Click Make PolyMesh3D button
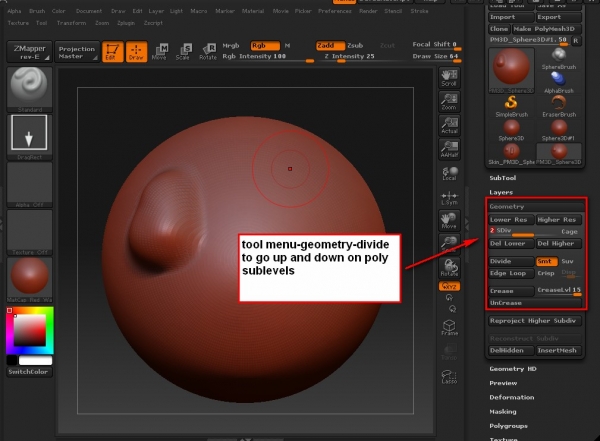The height and width of the screenshot is (441, 600). (x=546, y=29)
